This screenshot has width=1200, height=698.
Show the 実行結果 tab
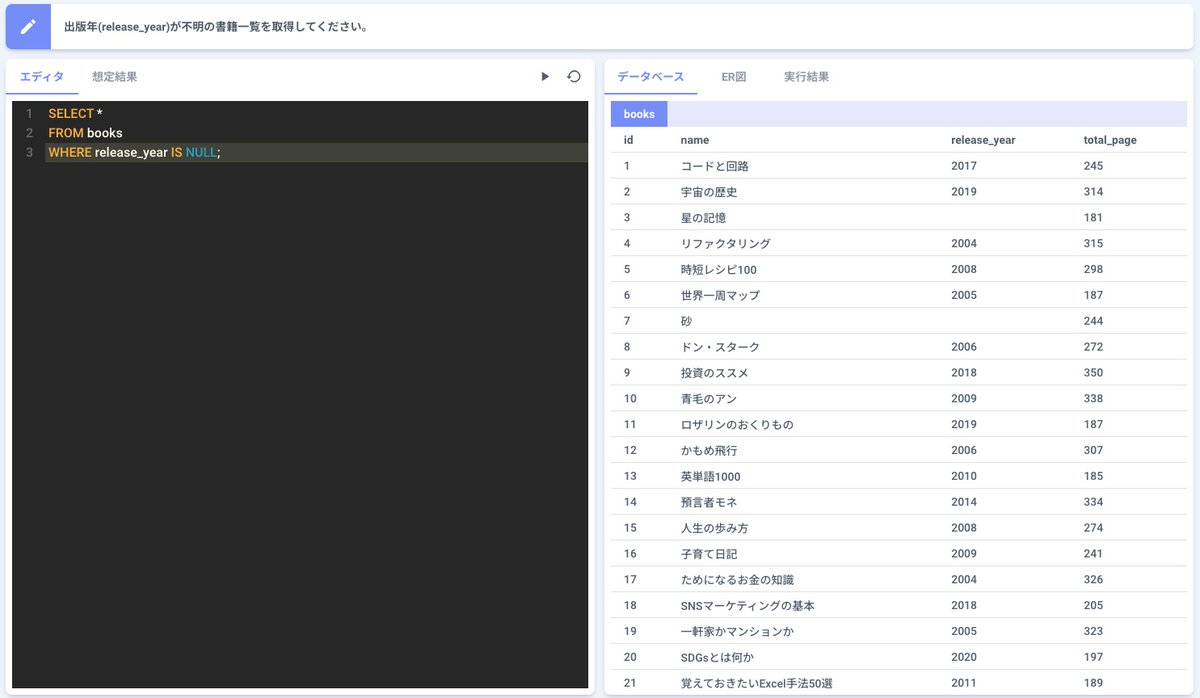[x=806, y=77]
